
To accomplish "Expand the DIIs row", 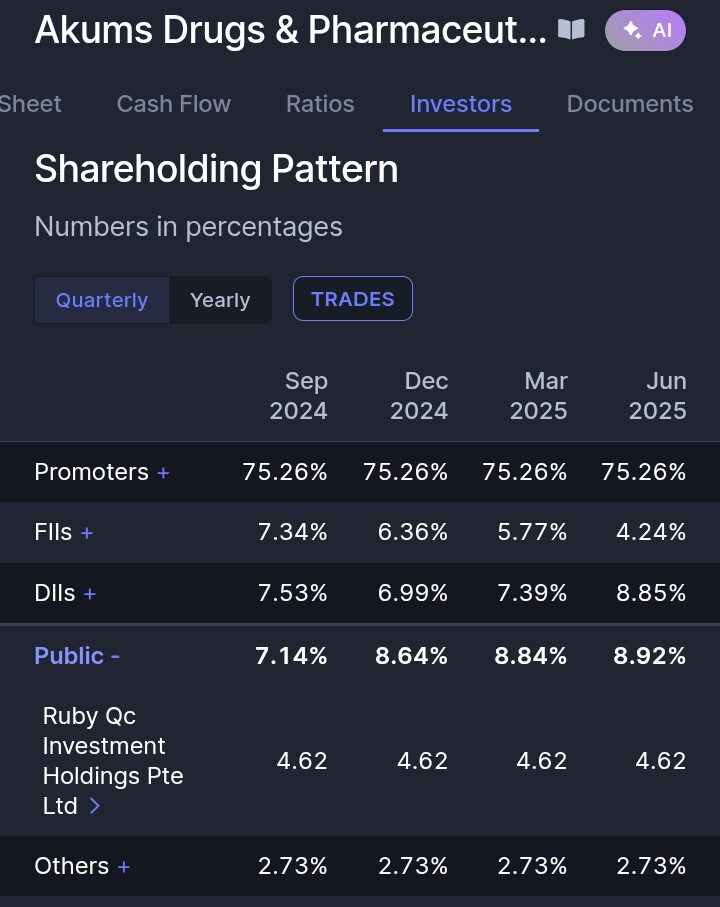I will pyautogui.click(x=90, y=593).
